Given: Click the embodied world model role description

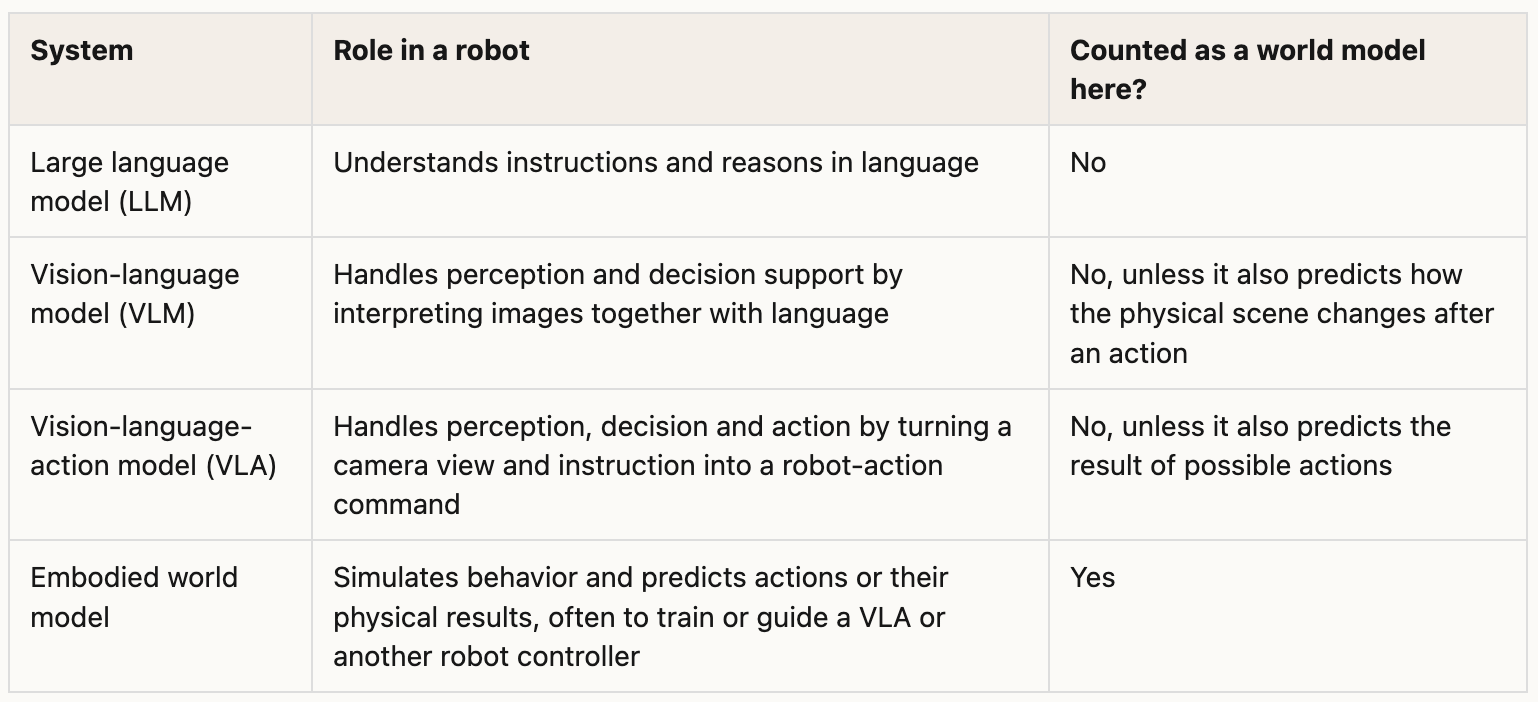Looking at the screenshot, I should (641, 617).
